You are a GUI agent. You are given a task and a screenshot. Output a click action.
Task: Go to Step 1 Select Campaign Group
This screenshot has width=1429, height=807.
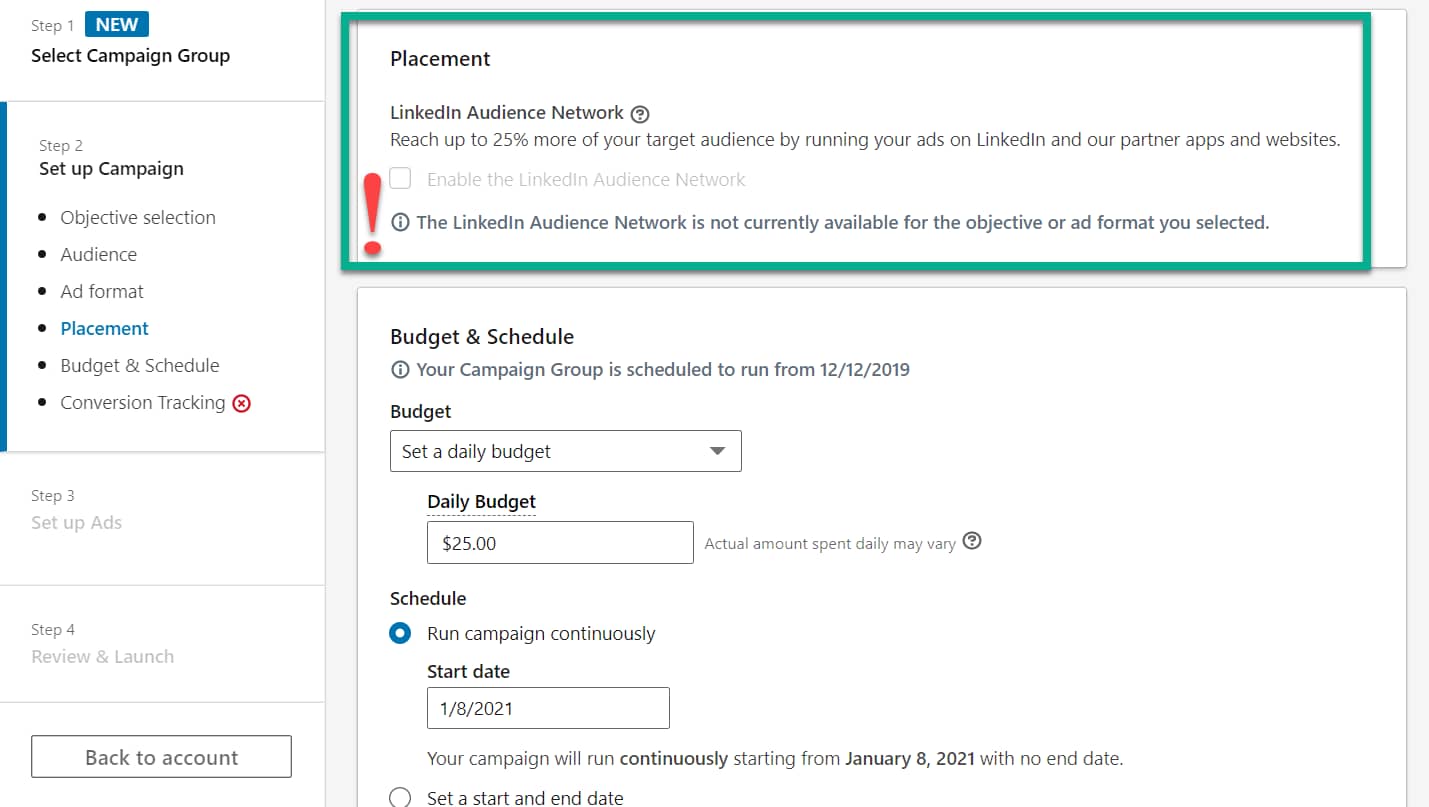click(x=130, y=56)
